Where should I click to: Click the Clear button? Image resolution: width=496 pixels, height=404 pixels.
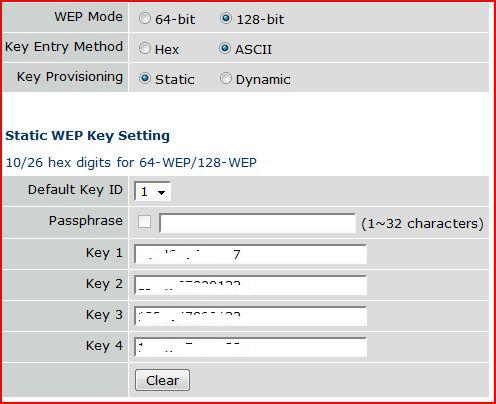coord(162,380)
